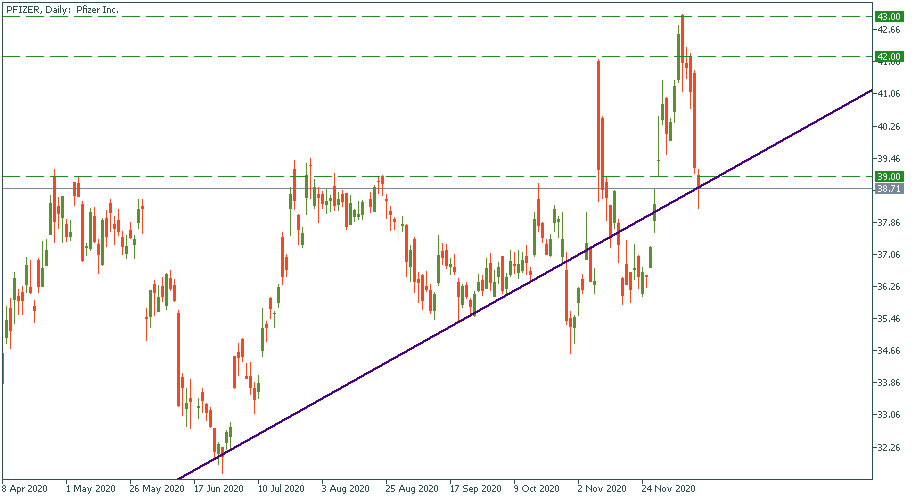Image resolution: width=915 pixels, height=500 pixels.
Task: Click the 9 Oct 2020 date label
Action: pos(536,490)
